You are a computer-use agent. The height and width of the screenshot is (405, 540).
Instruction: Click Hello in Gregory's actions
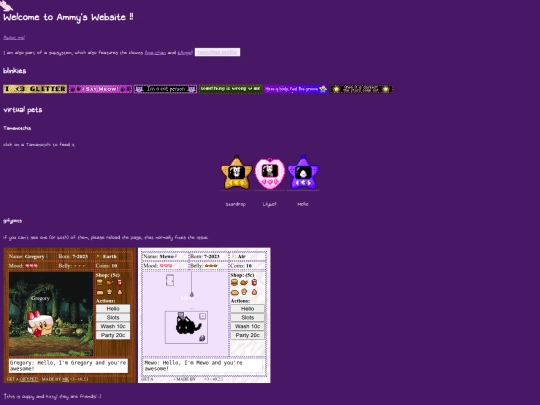pos(113,309)
